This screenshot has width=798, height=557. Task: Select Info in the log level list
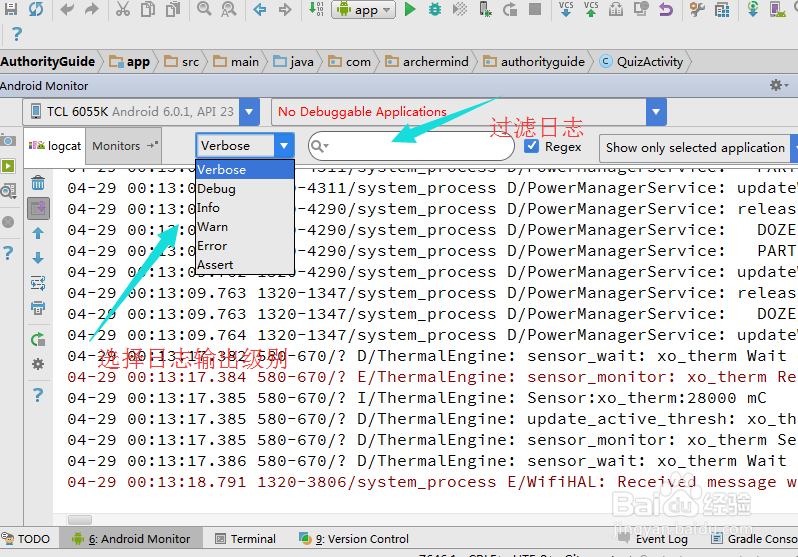click(x=245, y=208)
